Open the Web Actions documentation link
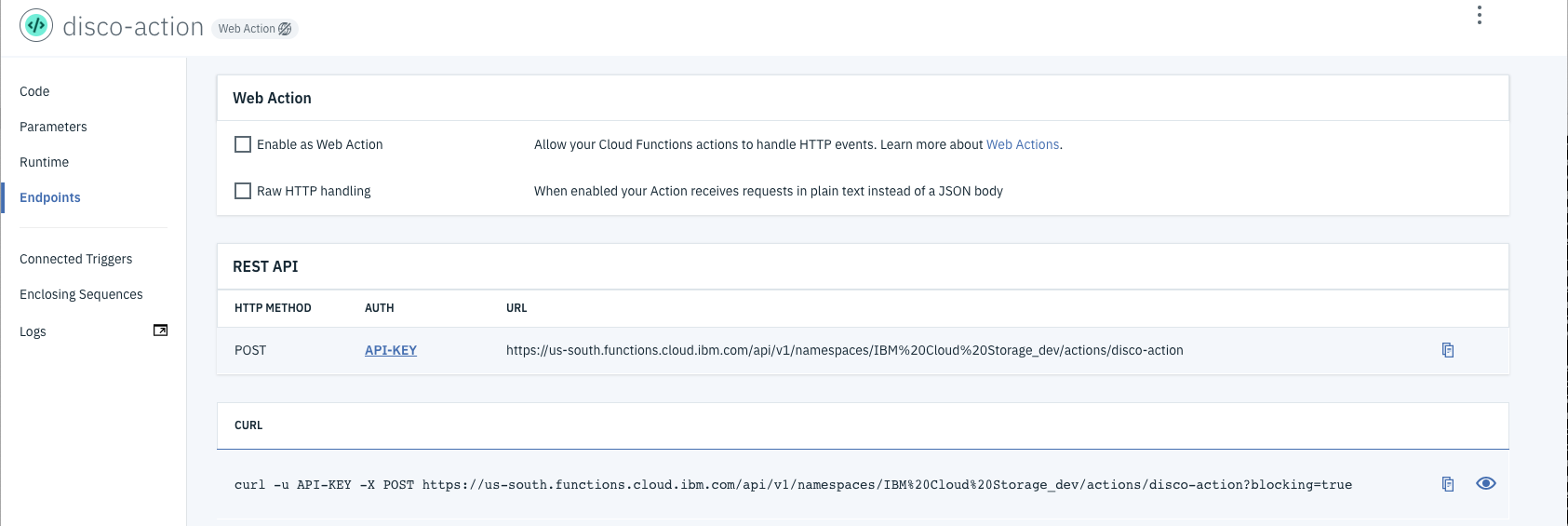The image size is (1568, 526). (x=1023, y=144)
